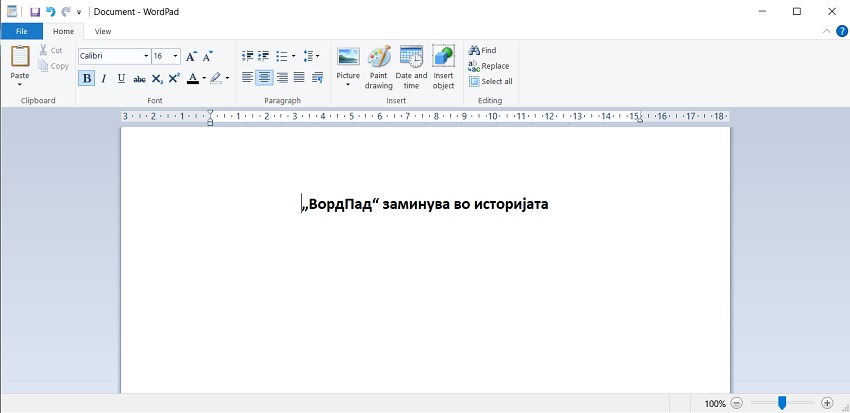Toggle Italic formatting
The image size is (850, 413).
tap(104, 79)
